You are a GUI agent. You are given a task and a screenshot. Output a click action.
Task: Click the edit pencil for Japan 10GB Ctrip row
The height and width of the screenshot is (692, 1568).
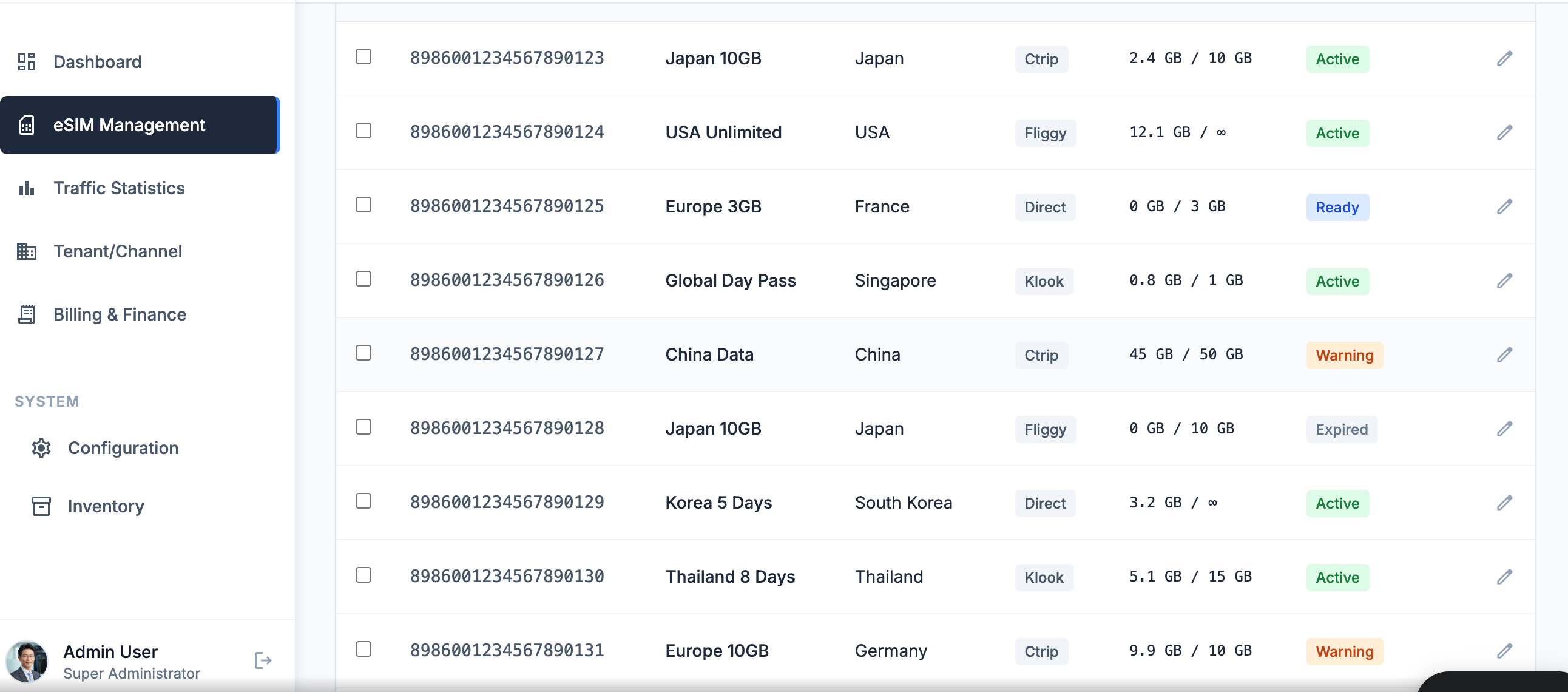coord(1504,58)
